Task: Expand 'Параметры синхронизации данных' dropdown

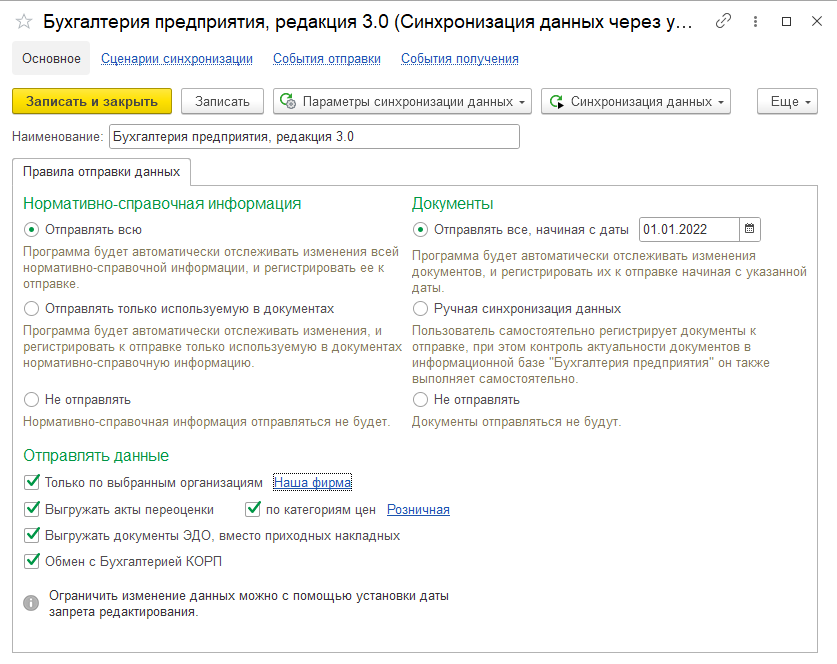Action: pyautogui.click(x=402, y=101)
